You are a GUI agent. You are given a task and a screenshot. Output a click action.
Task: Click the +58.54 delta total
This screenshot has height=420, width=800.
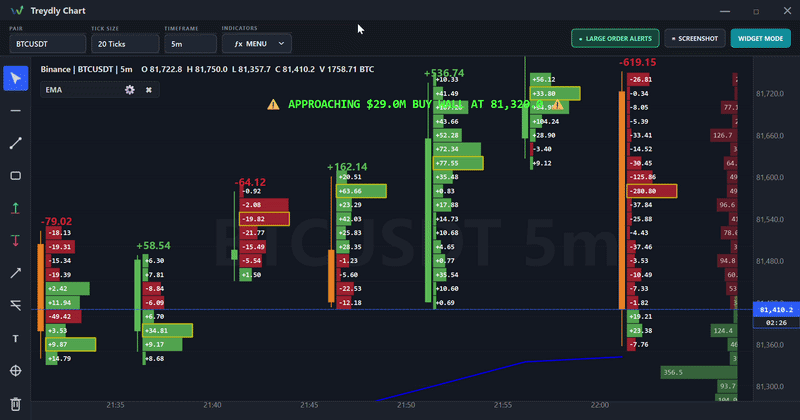pos(153,245)
